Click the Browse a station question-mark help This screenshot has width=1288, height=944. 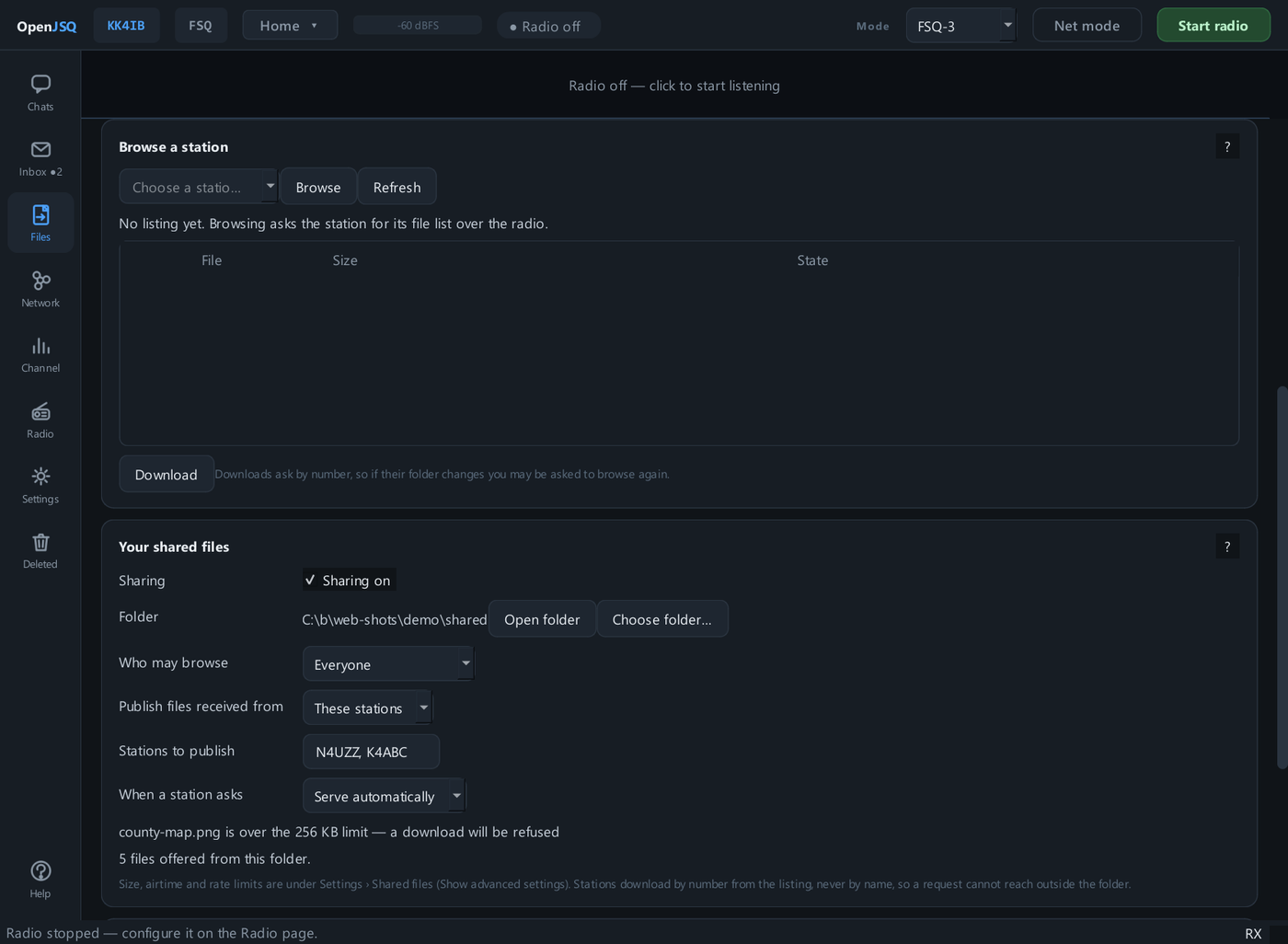(x=1227, y=147)
